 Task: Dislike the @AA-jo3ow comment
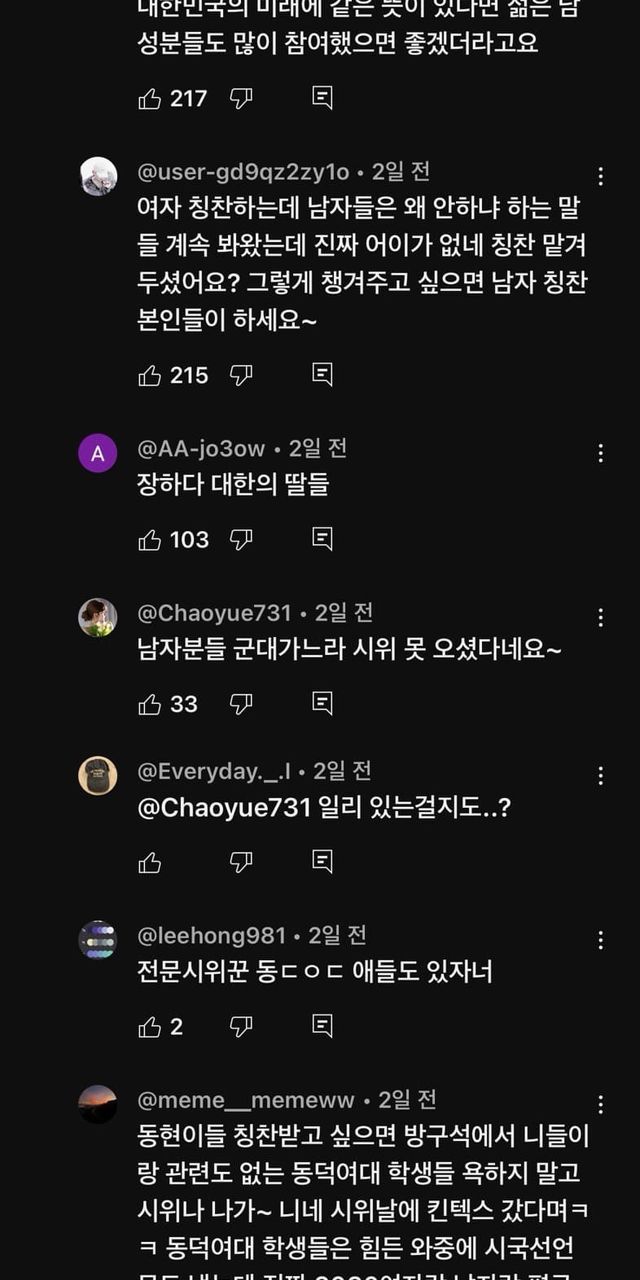(241, 540)
